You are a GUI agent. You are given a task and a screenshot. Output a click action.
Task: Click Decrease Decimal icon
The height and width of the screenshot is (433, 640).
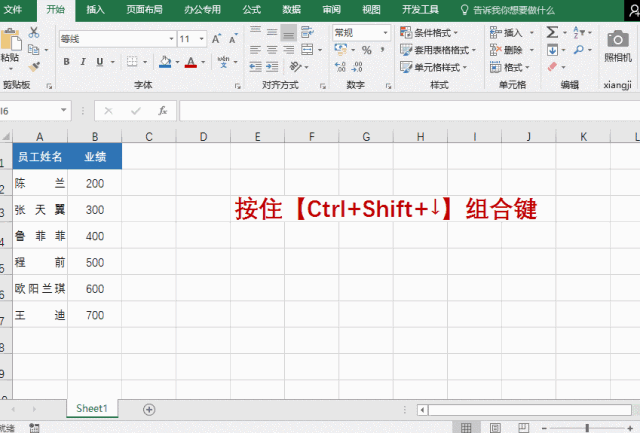357,67
